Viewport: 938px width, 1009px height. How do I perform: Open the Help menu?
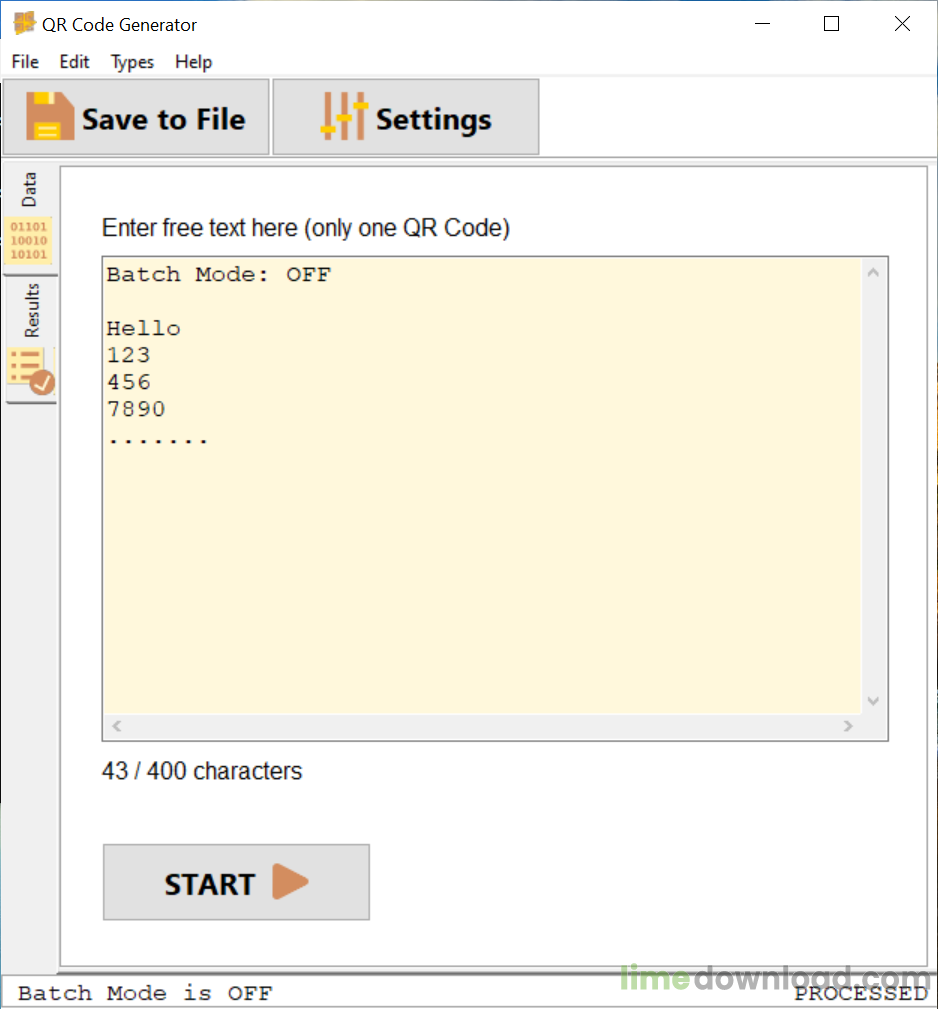click(x=192, y=62)
